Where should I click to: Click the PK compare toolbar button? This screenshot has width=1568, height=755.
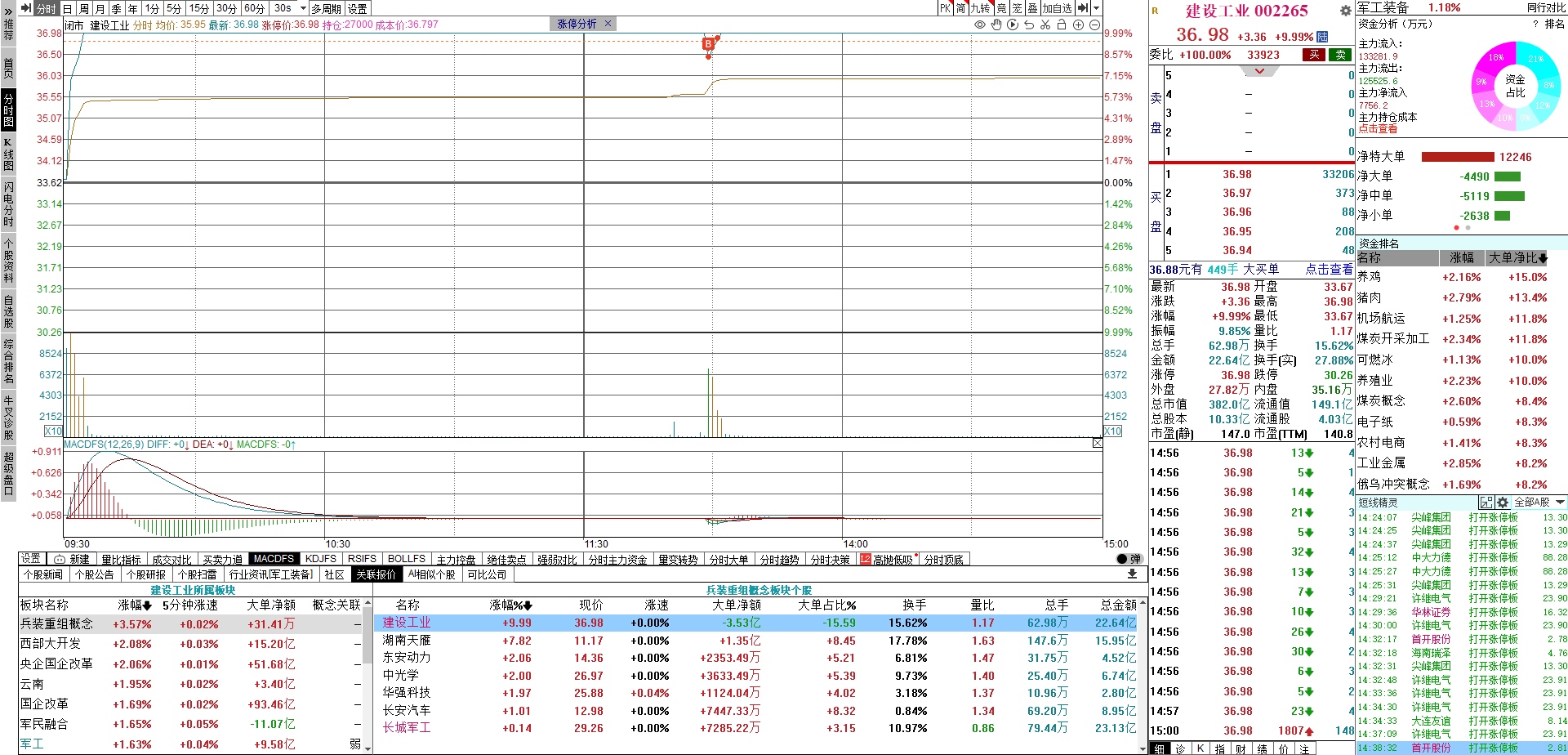(945, 8)
